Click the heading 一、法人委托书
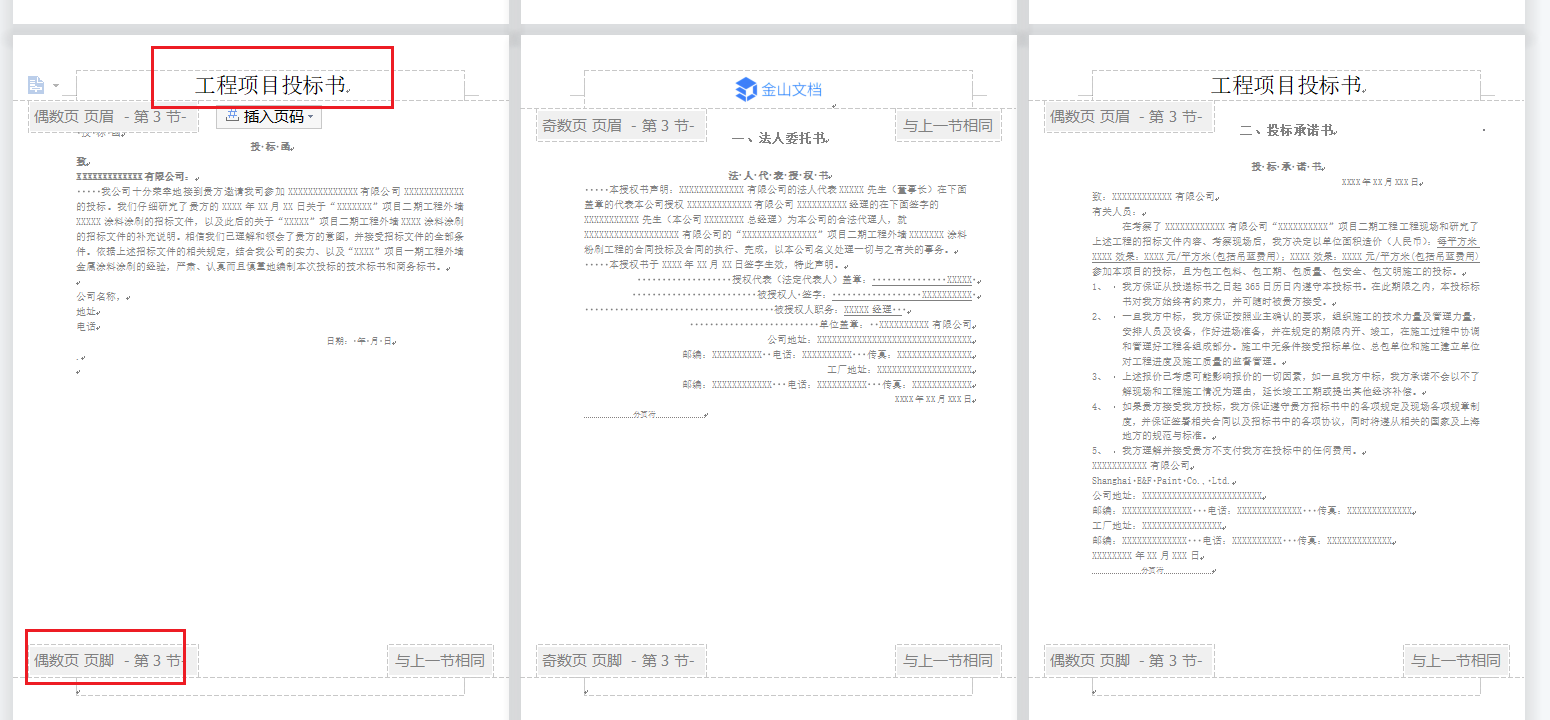The width and height of the screenshot is (1550, 720). (779, 139)
